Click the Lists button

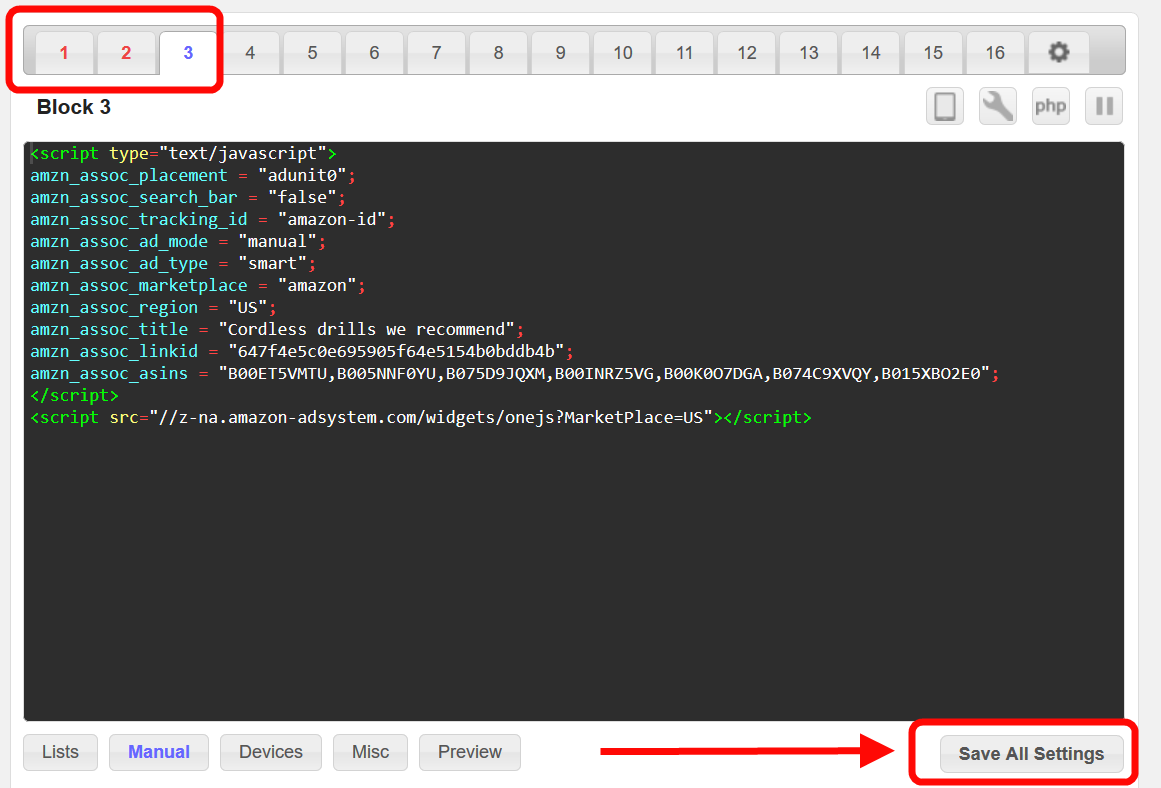coord(61,752)
